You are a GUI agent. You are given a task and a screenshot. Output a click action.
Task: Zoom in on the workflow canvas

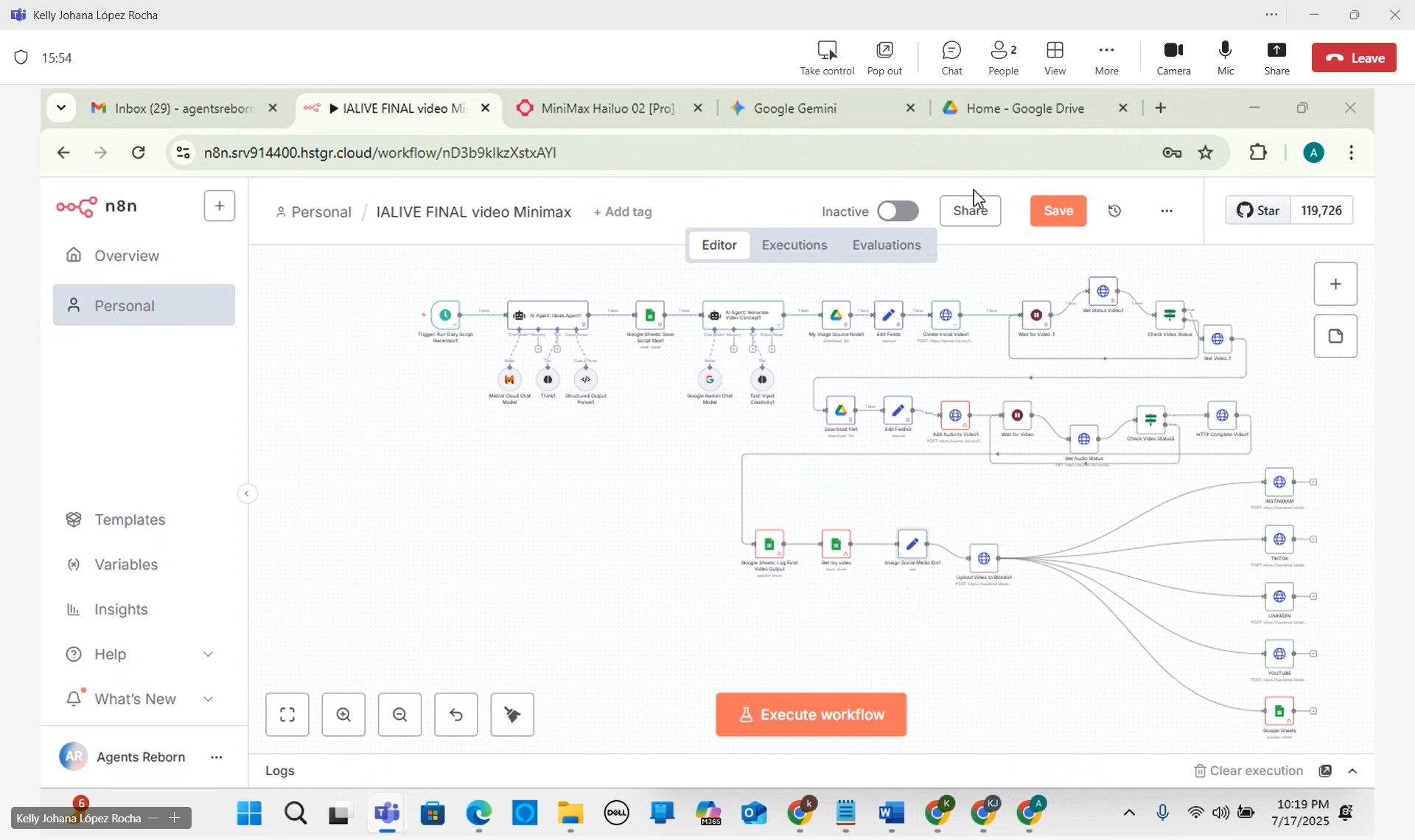tap(343, 715)
